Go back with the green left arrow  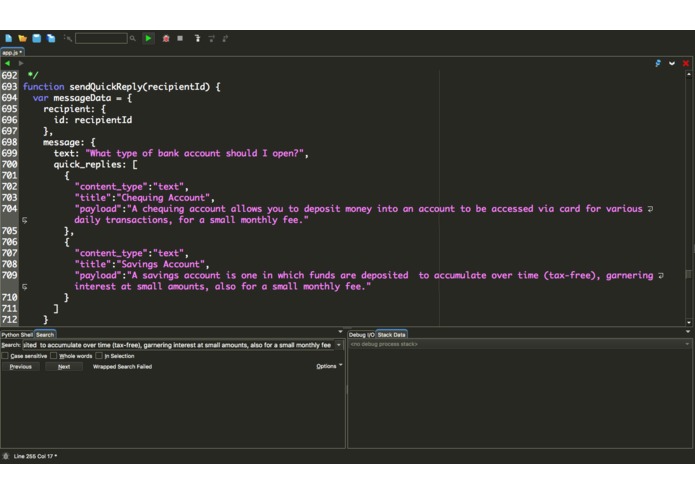pyautogui.click(x=8, y=63)
